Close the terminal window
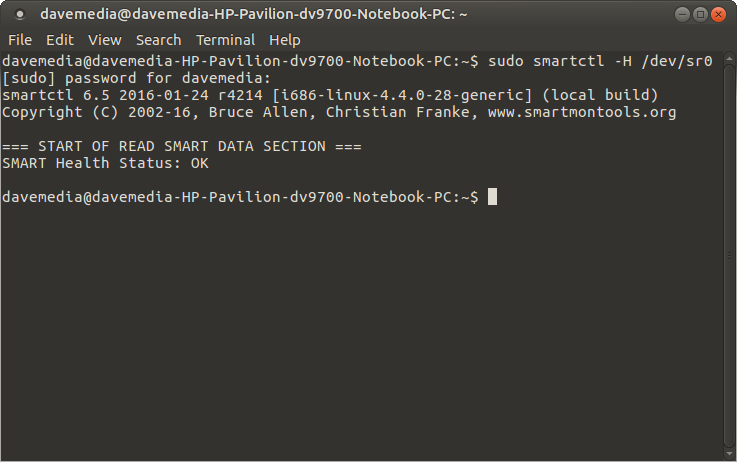This screenshot has height=462, width=737. pyautogui.click(x=718, y=15)
